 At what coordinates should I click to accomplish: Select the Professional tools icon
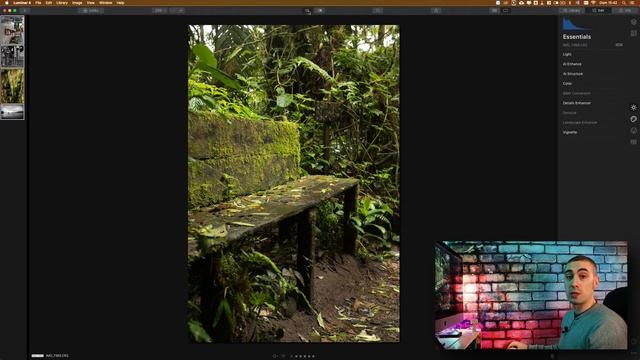(x=633, y=142)
